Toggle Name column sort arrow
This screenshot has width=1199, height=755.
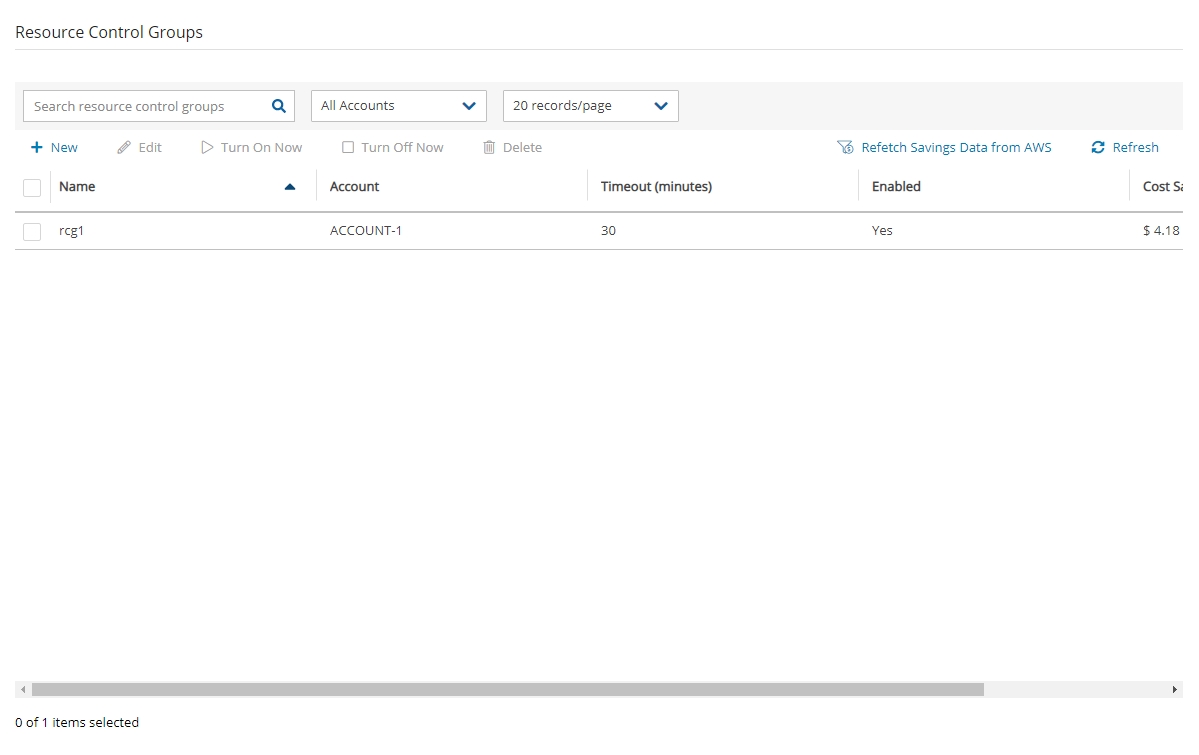(290, 187)
